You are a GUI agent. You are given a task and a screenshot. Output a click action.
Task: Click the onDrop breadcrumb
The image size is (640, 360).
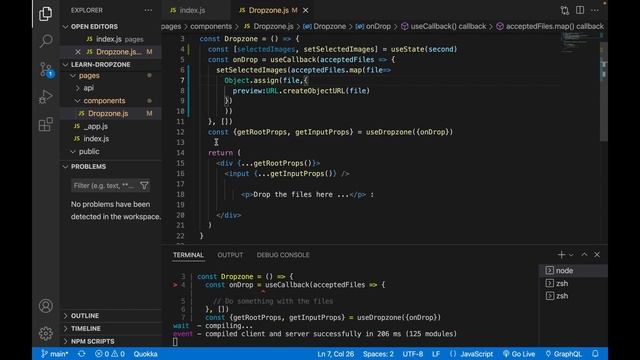pyautogui.click(x=373, y=27)
